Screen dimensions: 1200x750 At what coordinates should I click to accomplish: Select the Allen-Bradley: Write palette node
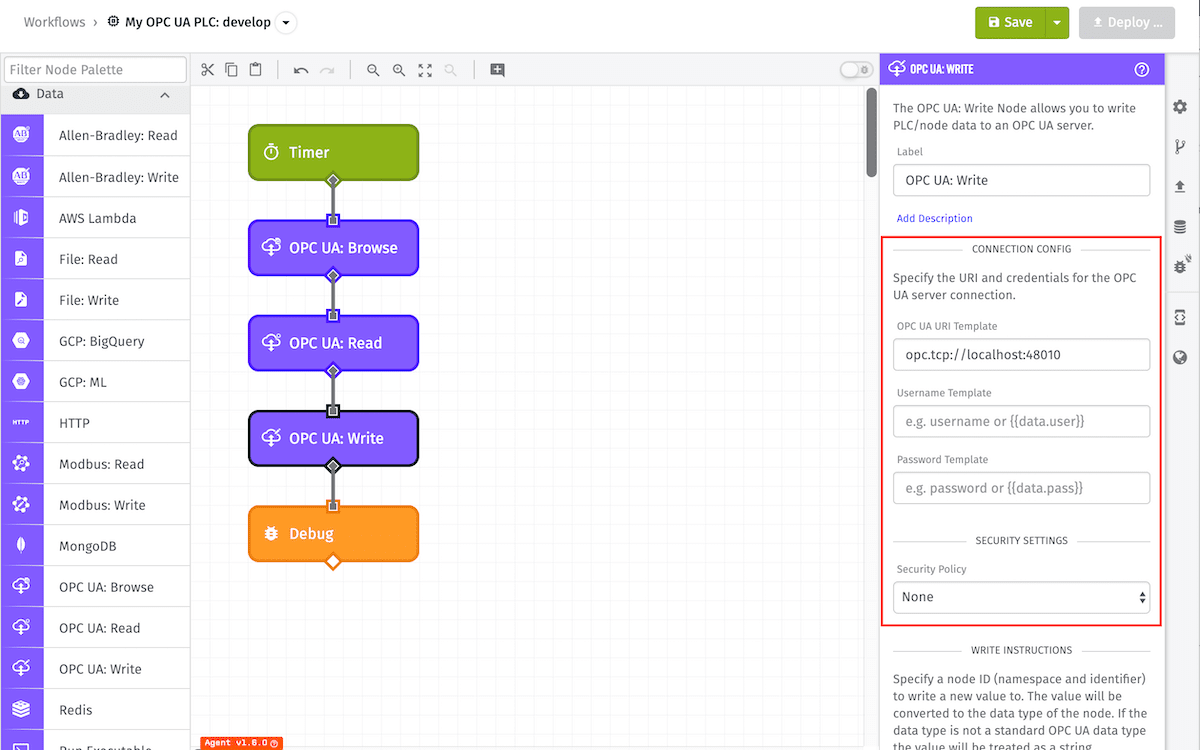tap(95, 177)
